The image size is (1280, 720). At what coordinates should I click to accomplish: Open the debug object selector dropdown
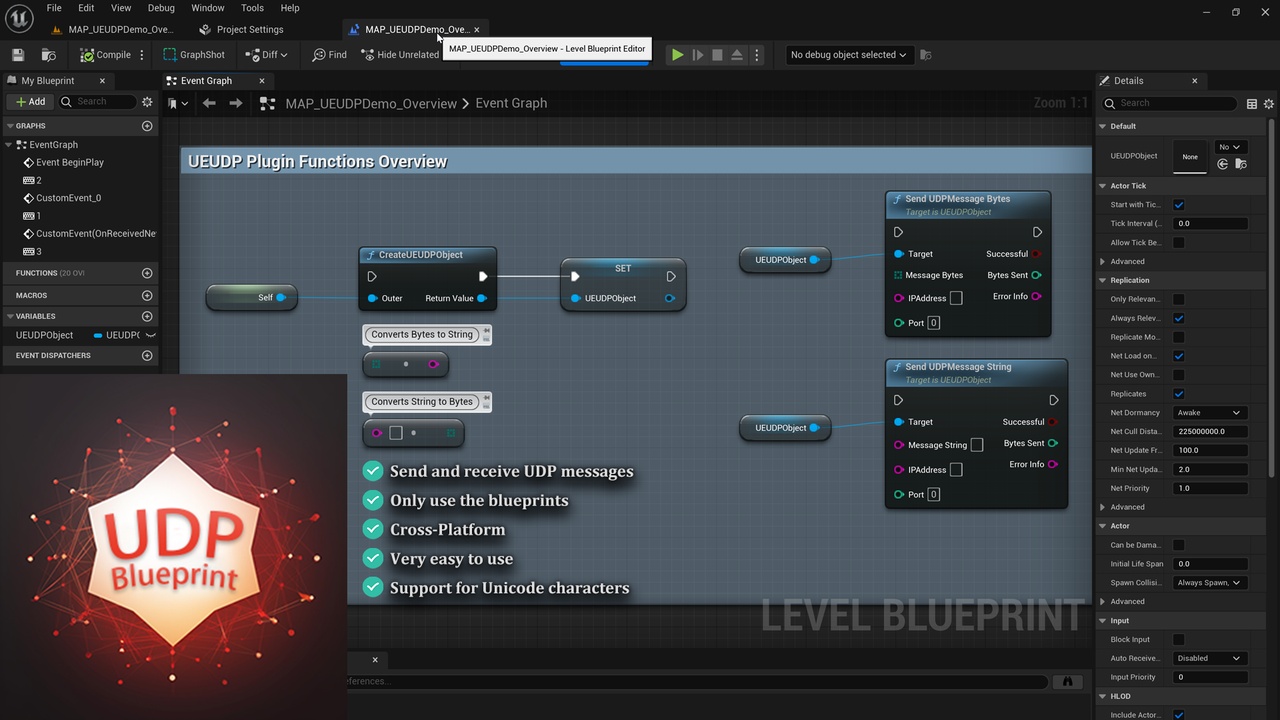[848, 55]
